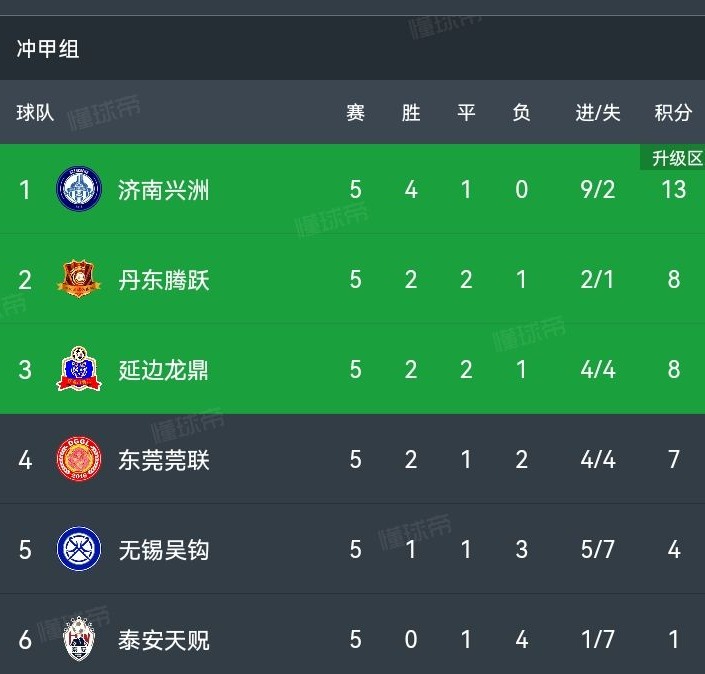Open the 无锡吴钩 team crest
The image size is (705, 674).
tap(79, 549)
